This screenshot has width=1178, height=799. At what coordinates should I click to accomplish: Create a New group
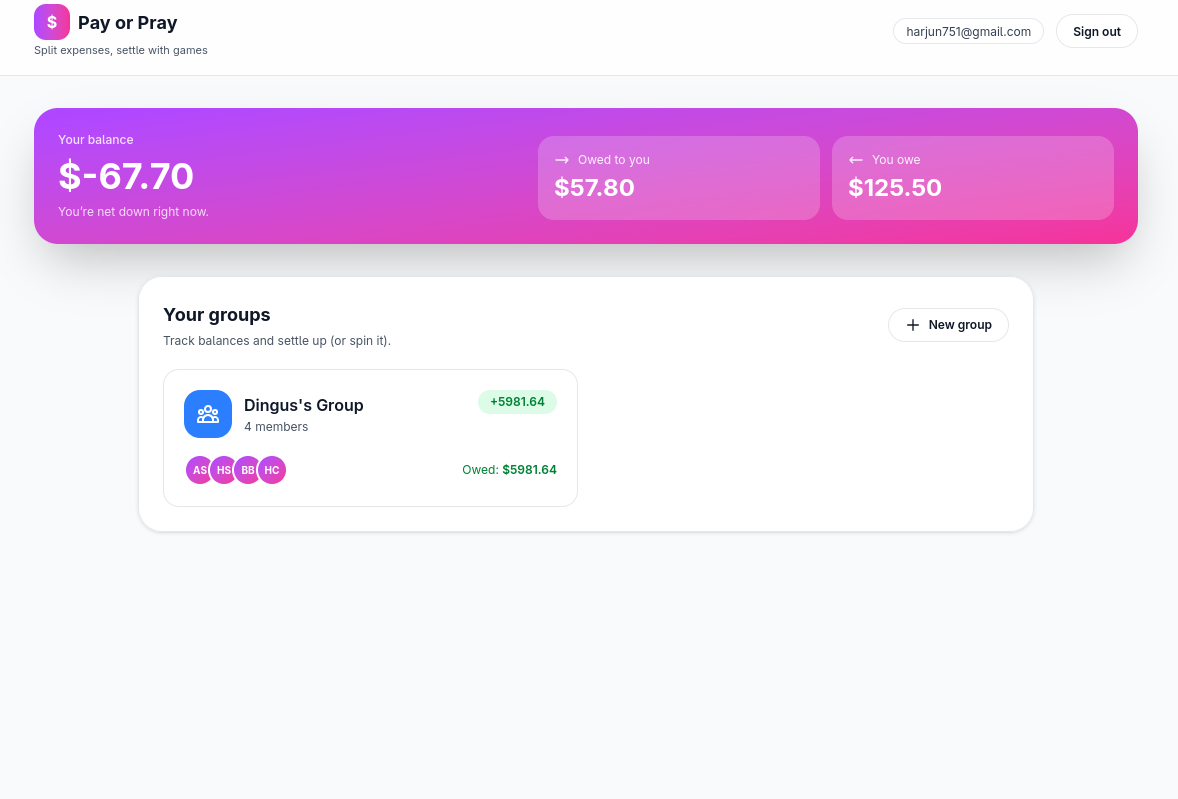[x=948, y=325]
